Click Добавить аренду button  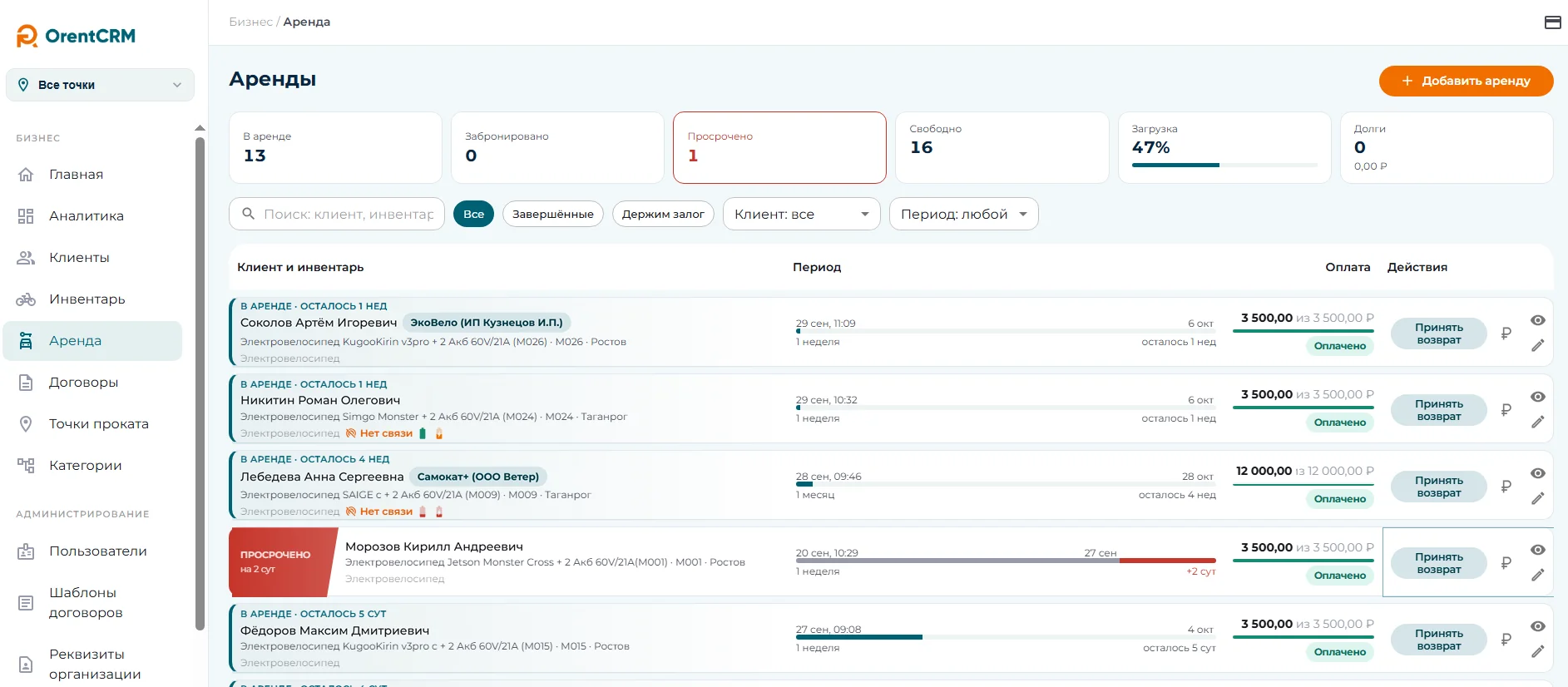pyautogui.click(x=1466, y=81)
